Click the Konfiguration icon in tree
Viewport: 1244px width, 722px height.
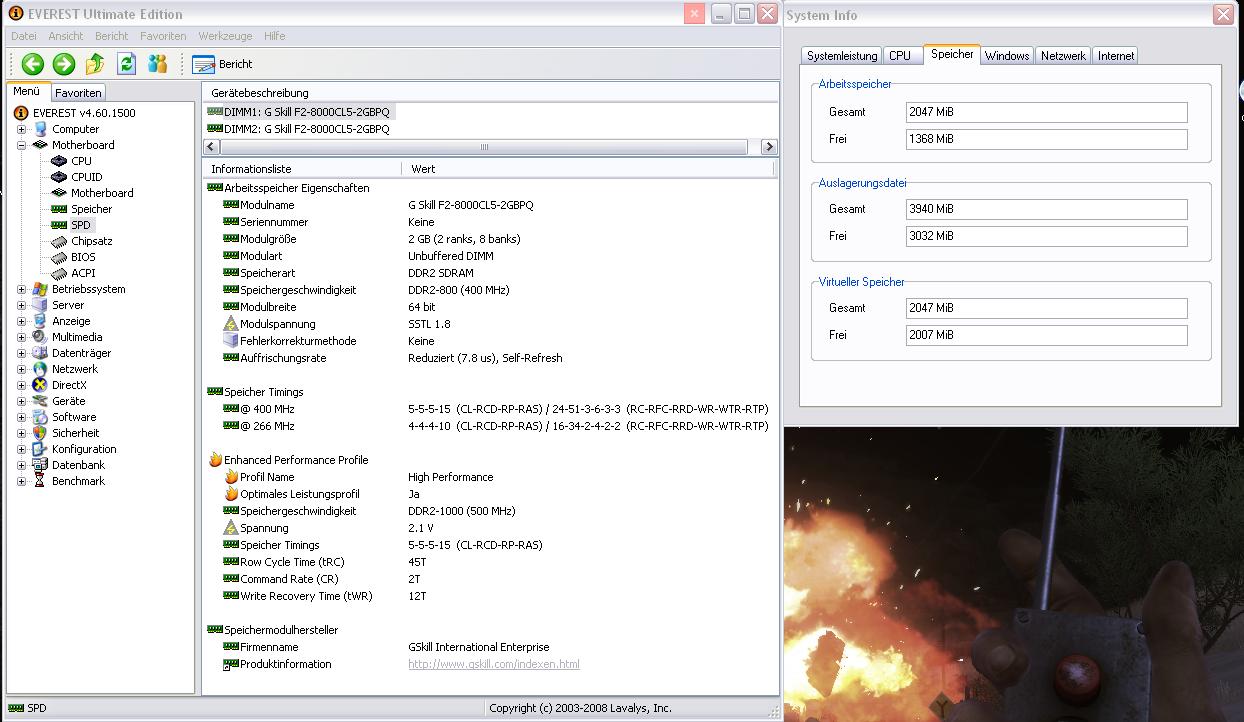pos(40,449)
